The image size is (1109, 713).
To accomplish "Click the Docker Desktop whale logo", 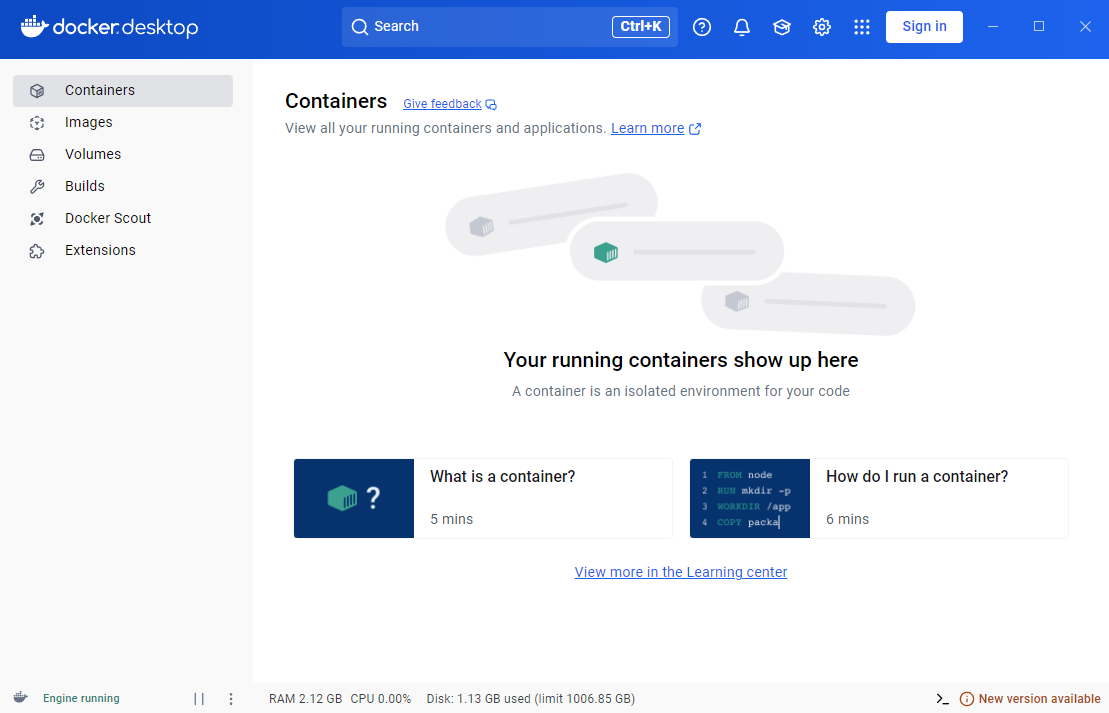I will tap(34, 26).
